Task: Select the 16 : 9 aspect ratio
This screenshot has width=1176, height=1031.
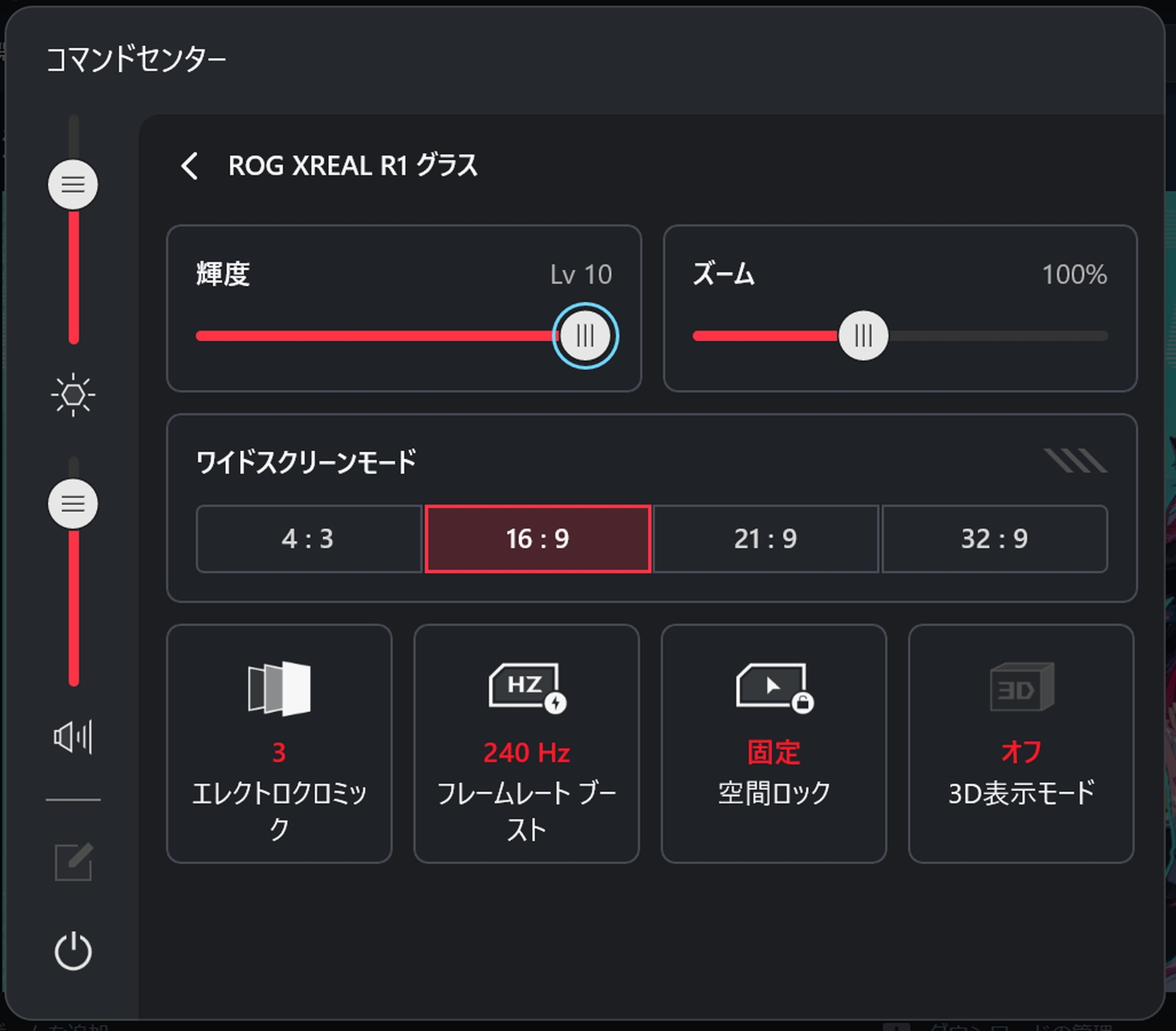Action: click(x=538, y=539)
